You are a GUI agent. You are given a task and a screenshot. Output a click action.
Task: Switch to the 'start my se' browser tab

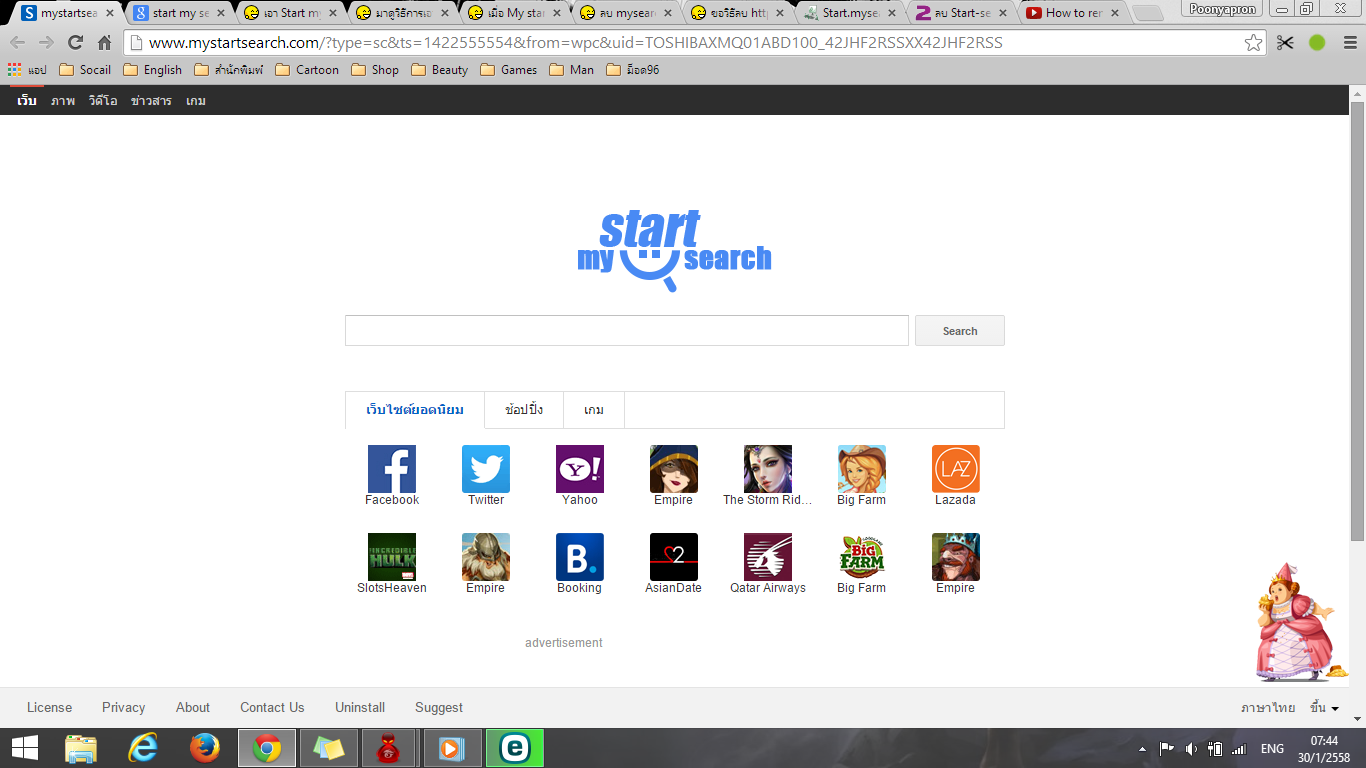tap(181, 13)
